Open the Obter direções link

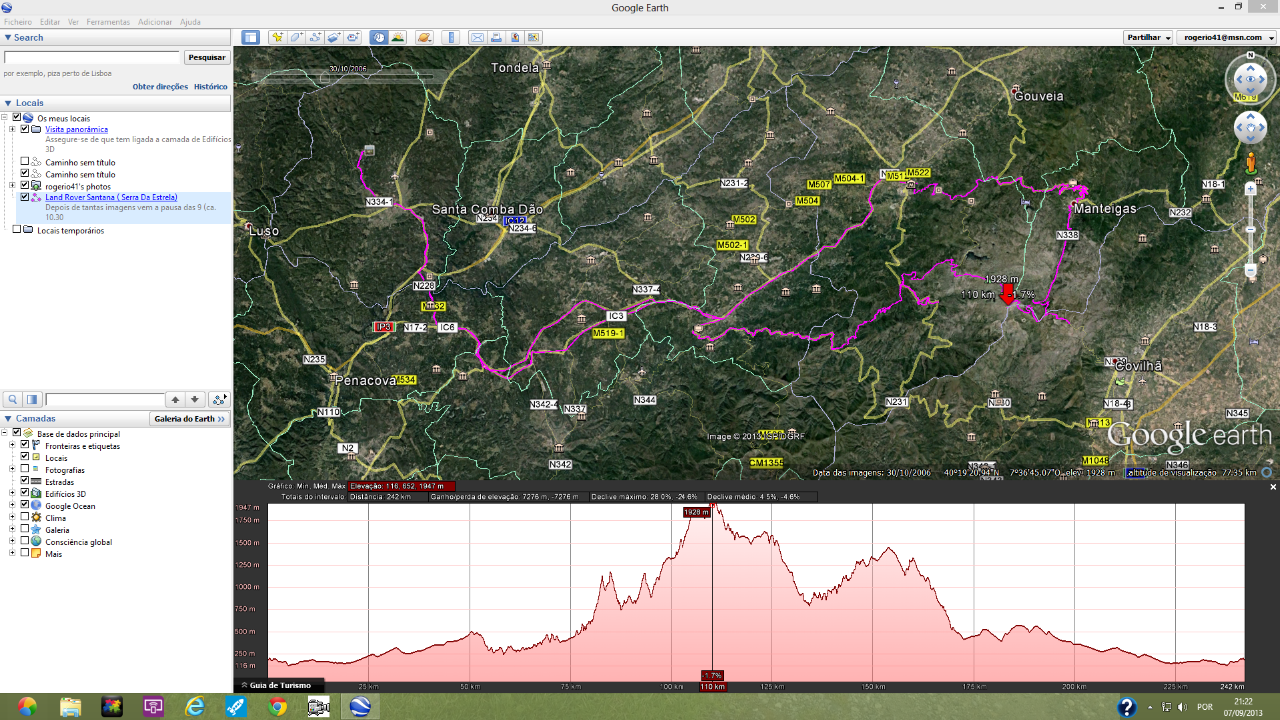(160, 87)
